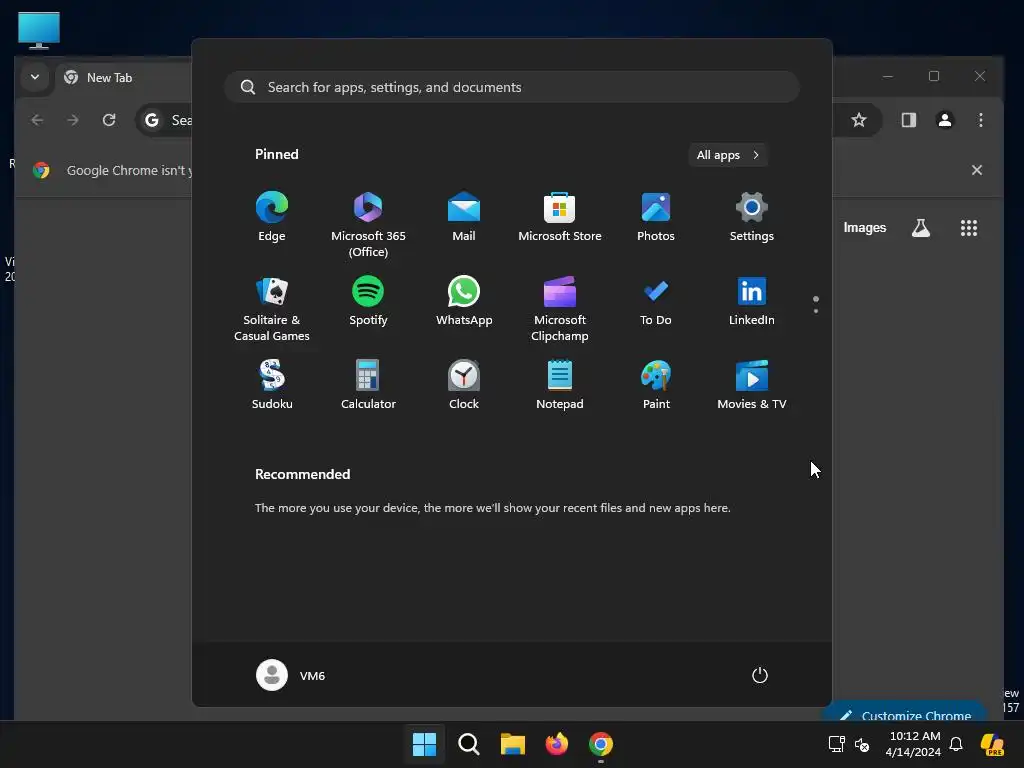1024x768 pixels.
Task: Go forward in Chrome
Action: [73, 120]
